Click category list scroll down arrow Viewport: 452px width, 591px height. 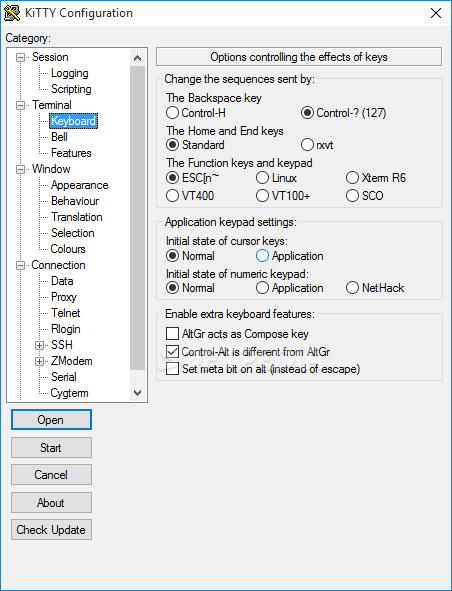138,393
